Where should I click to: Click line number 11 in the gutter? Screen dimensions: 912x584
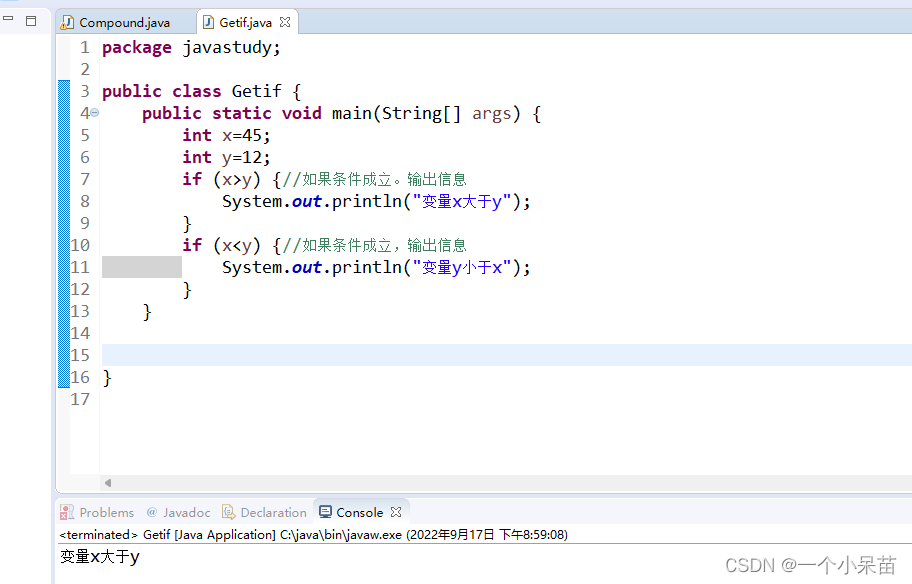pyautogui.click(x=80, y=268)
